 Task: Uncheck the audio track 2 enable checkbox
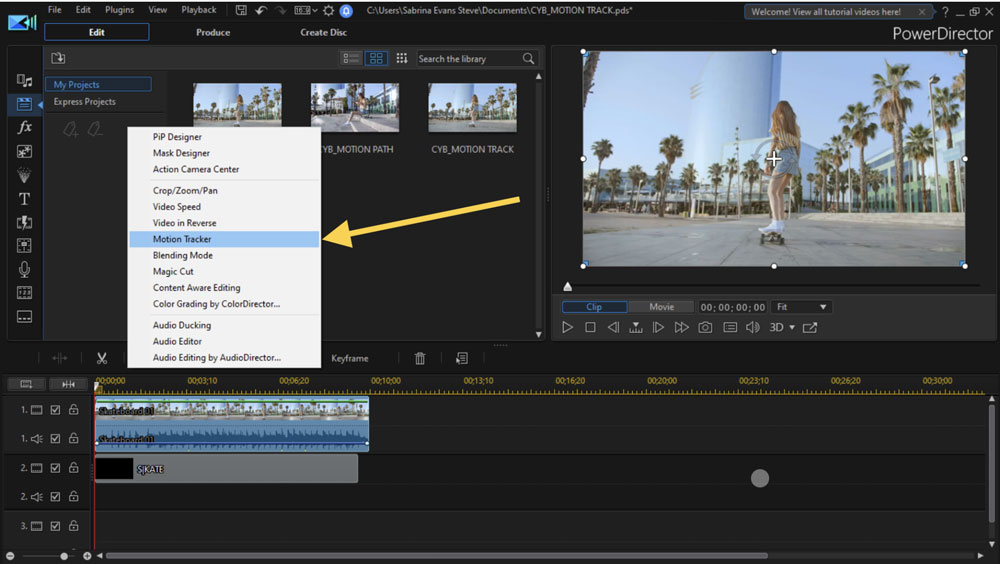point(56,497)
